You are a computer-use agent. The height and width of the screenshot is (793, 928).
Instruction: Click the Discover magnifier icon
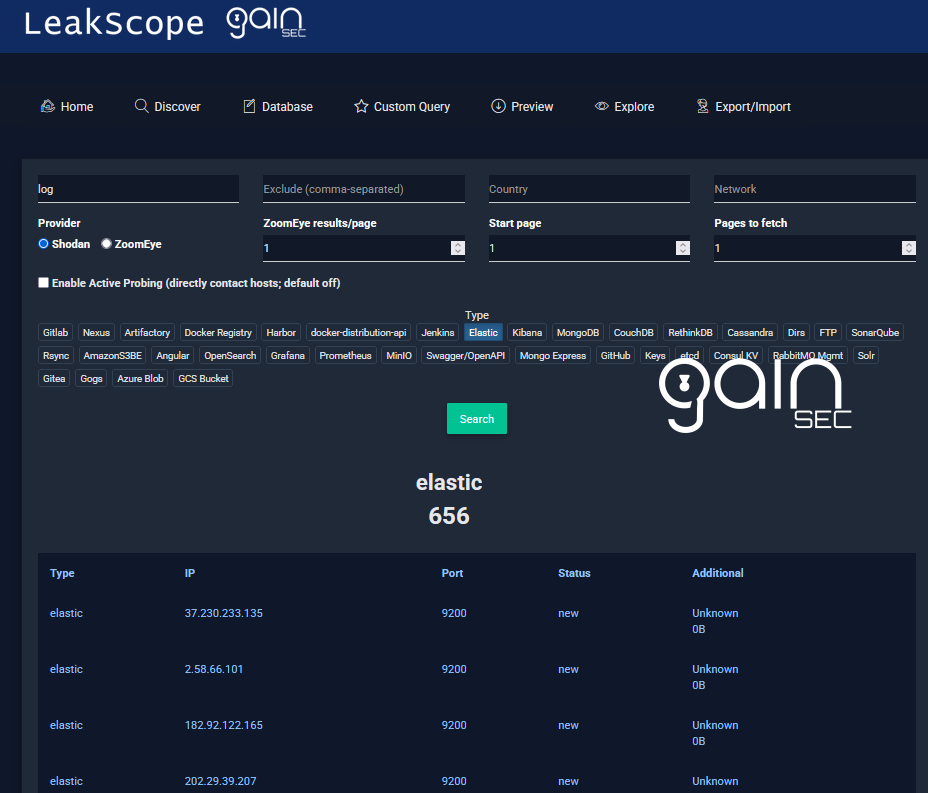tap(141, 106)
